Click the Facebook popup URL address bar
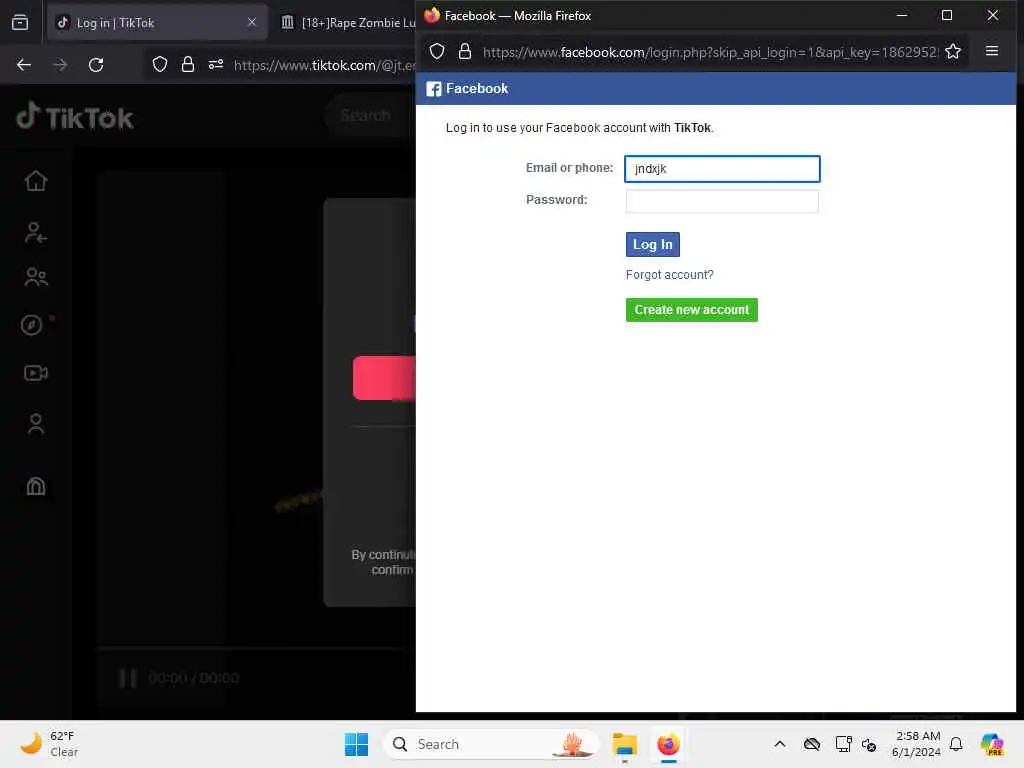 (710, 52)
